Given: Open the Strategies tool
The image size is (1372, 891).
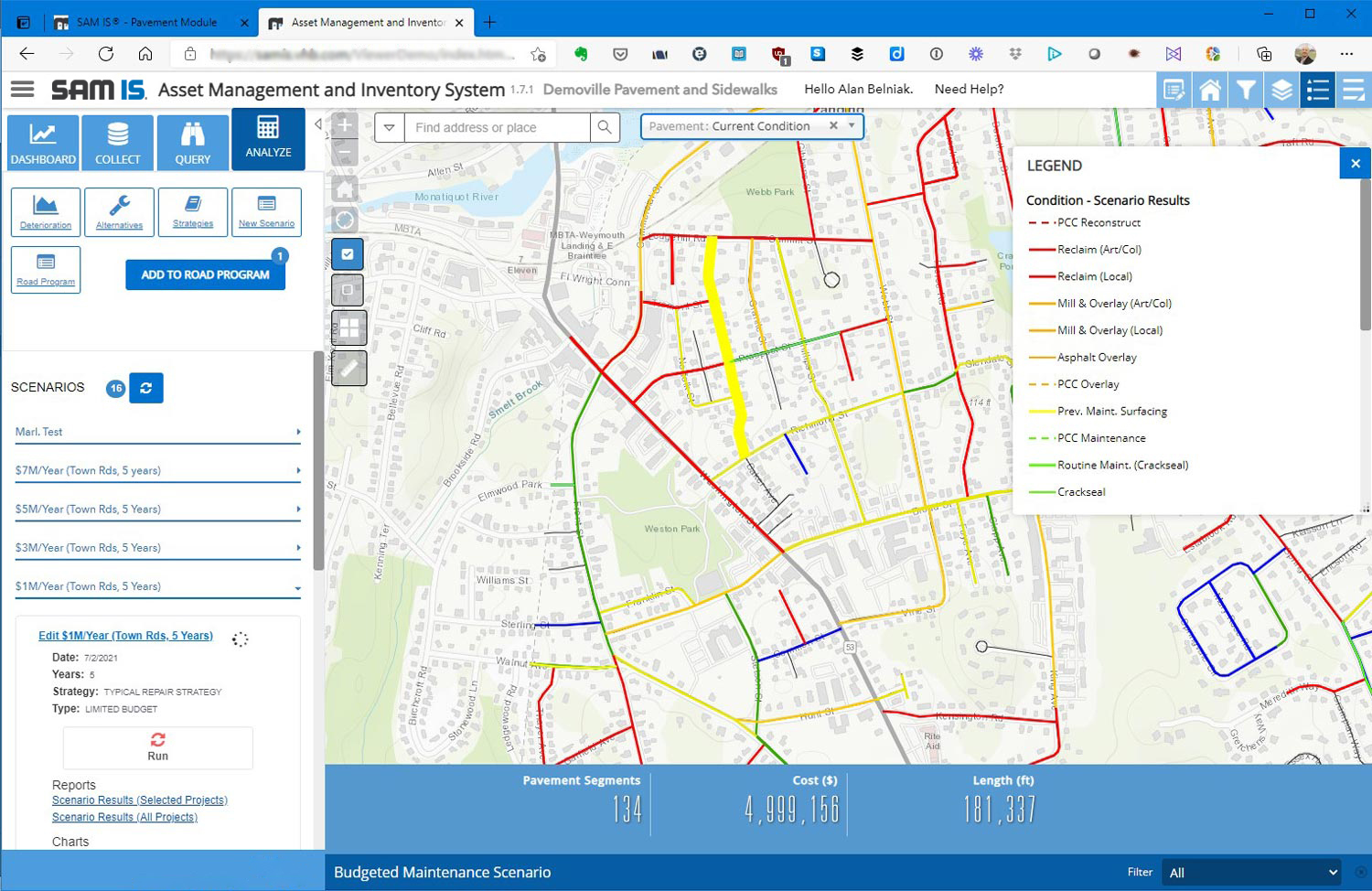Looking at the screenshot, I should (x=193, y=212).
